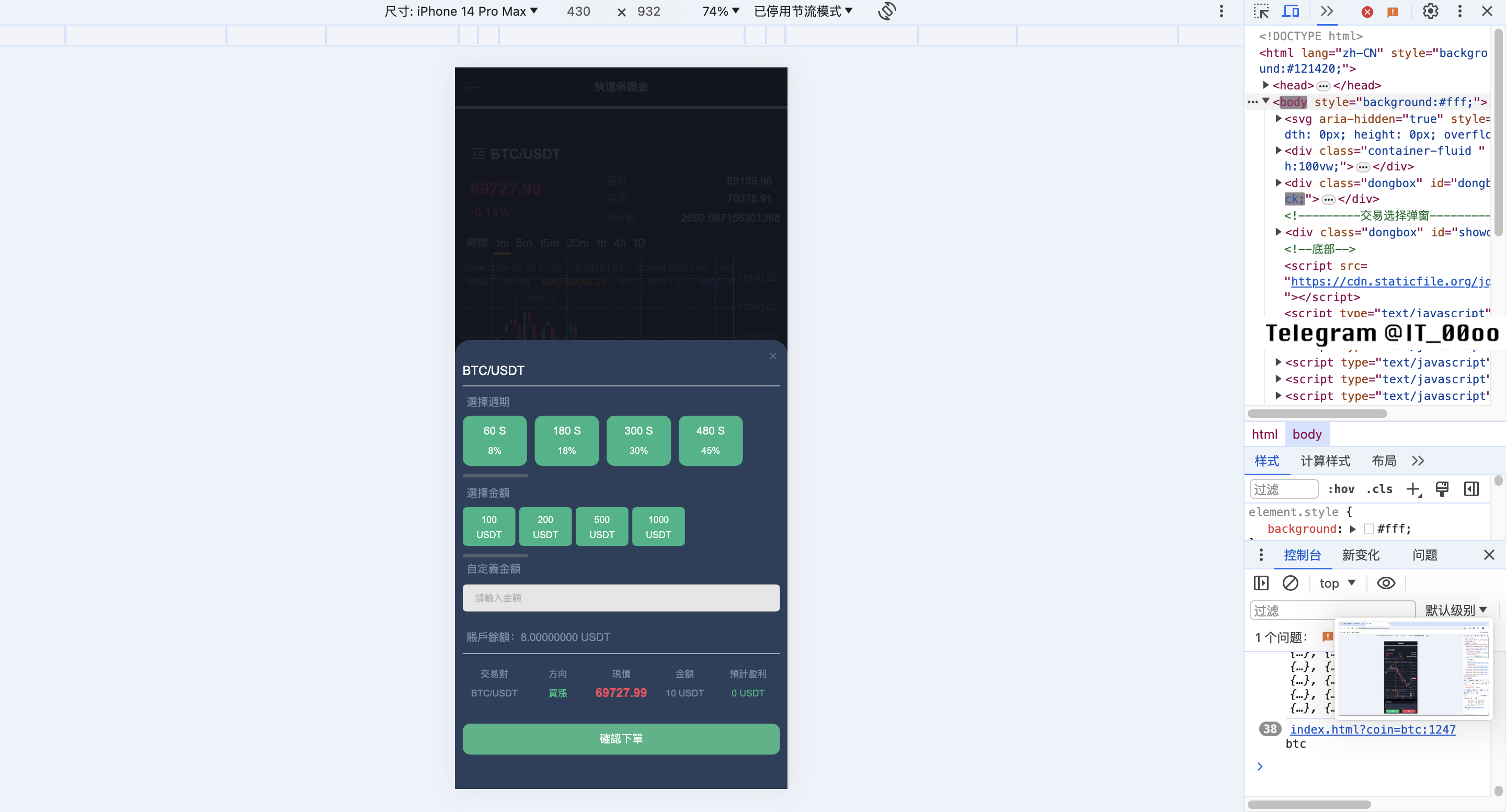Click the new style rule plus icon
This screenshot has width=1506, height=812.
click(x=1413, y=489)
